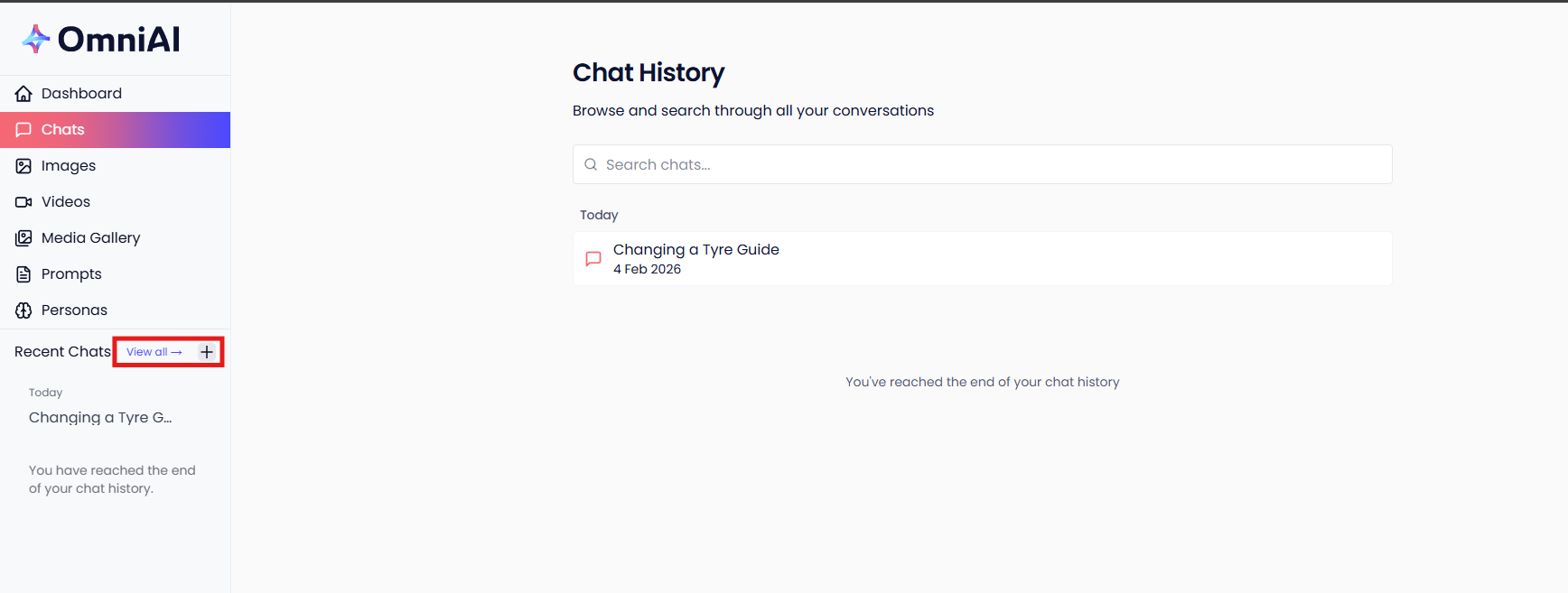Click the Images picture icon in sidebar

(x=23, y=166)
